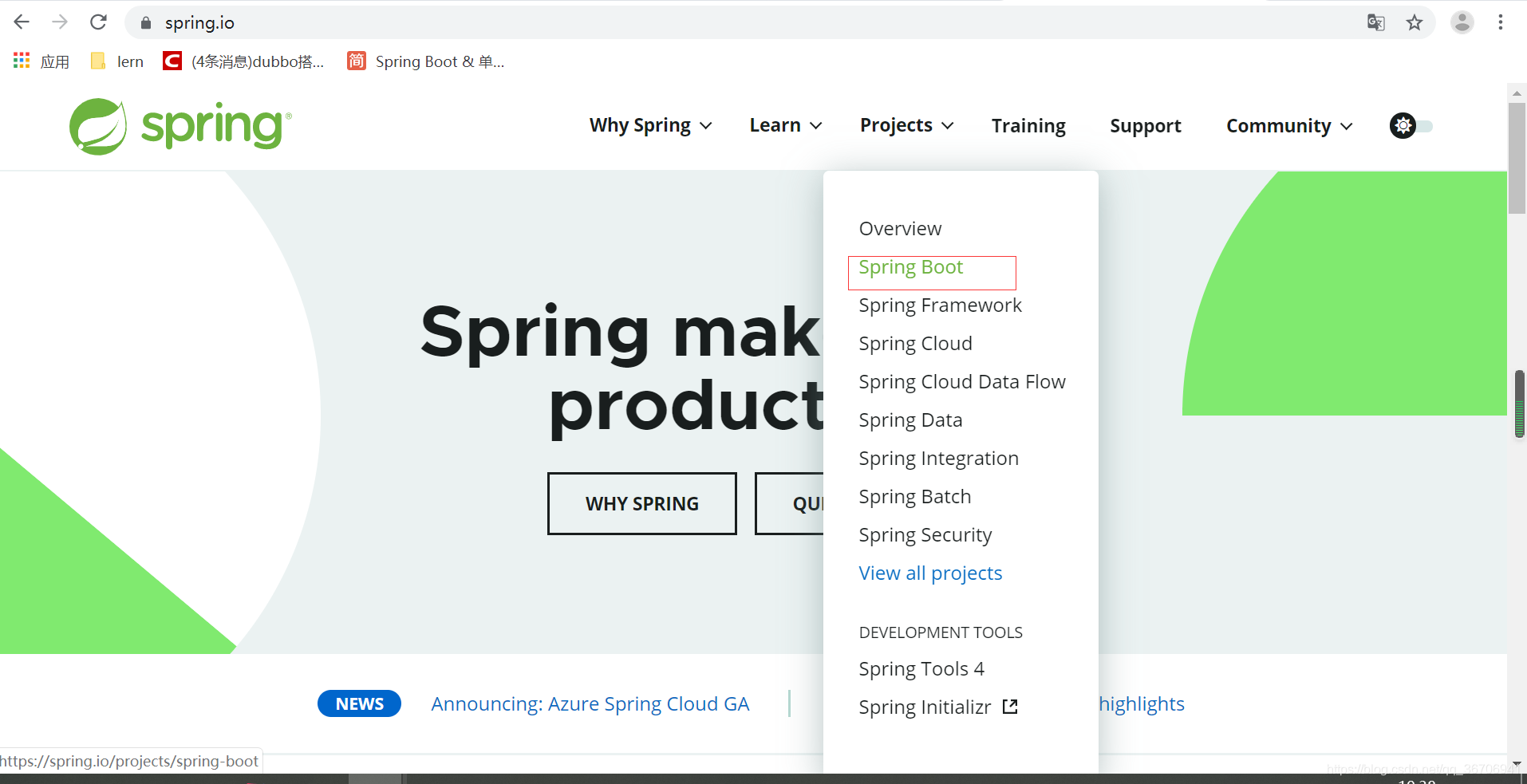Click the browser forward arrow
This screenshot has height=784, width=1527.
60,22
